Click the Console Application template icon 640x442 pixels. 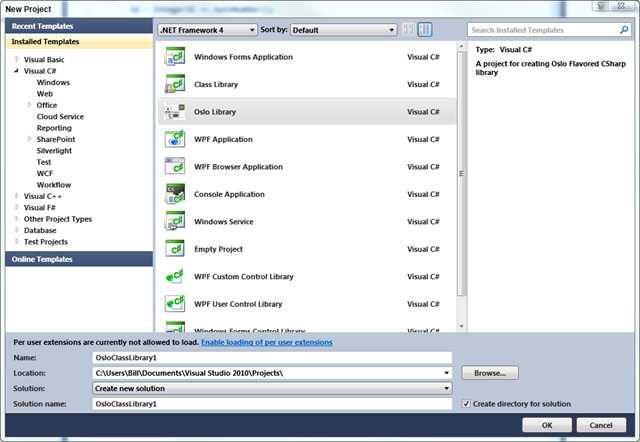(175, 194)
